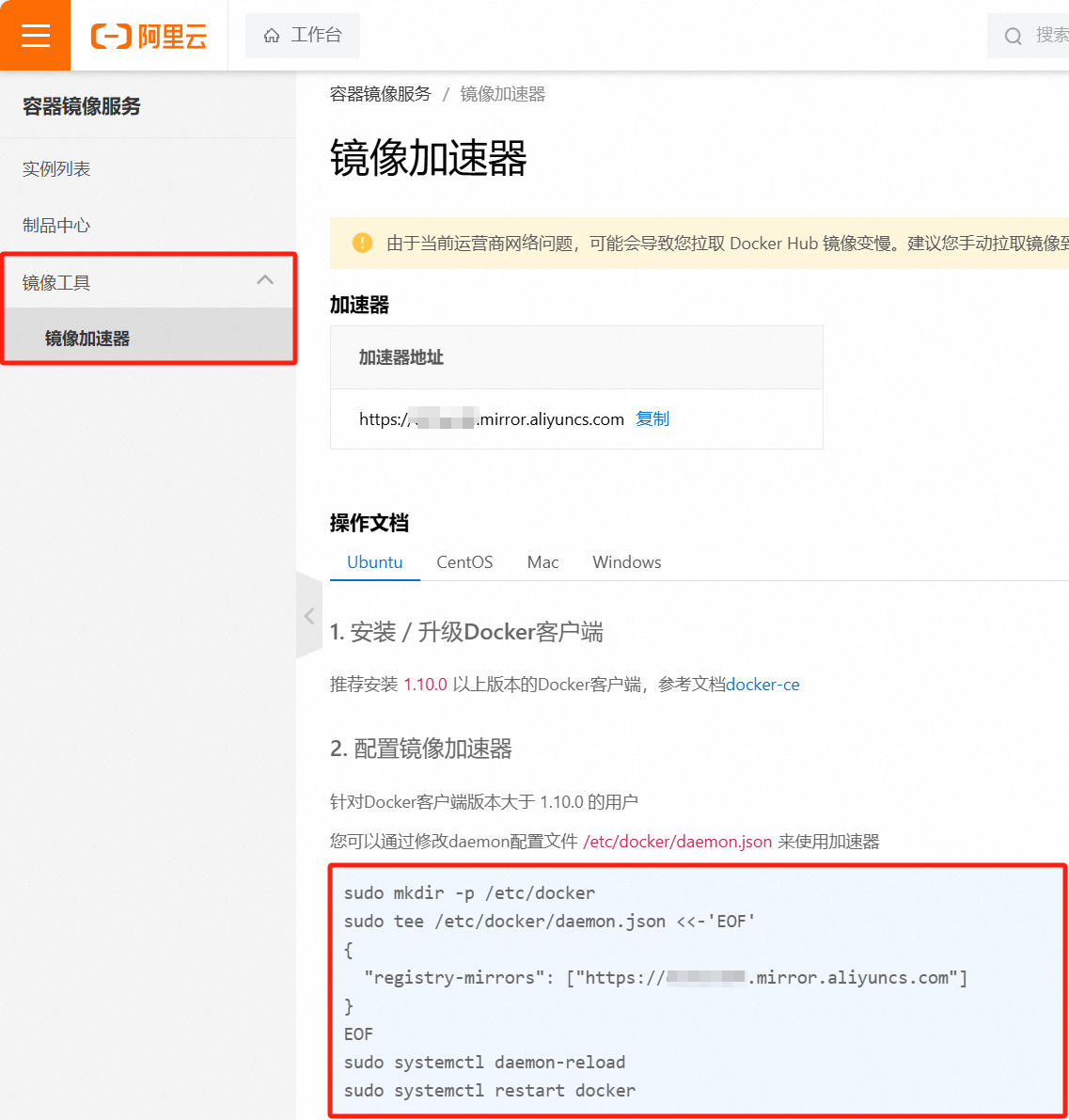Click the search magnifier icon
The width and height of the screenshot is (1069, 1120).
[1013, 36]
